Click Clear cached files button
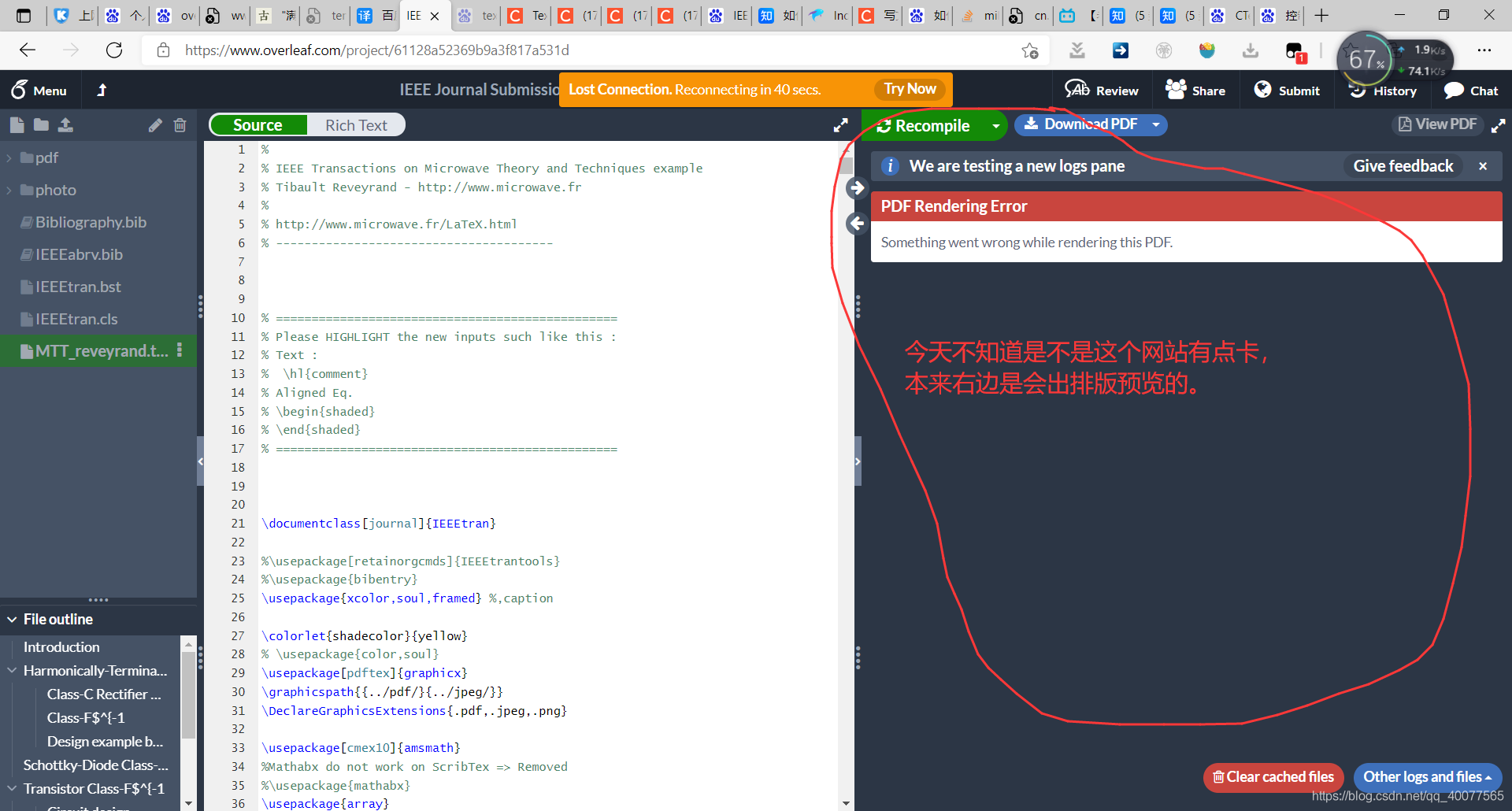Viewport: 1512px width, 811px height. click(1273, 777)
